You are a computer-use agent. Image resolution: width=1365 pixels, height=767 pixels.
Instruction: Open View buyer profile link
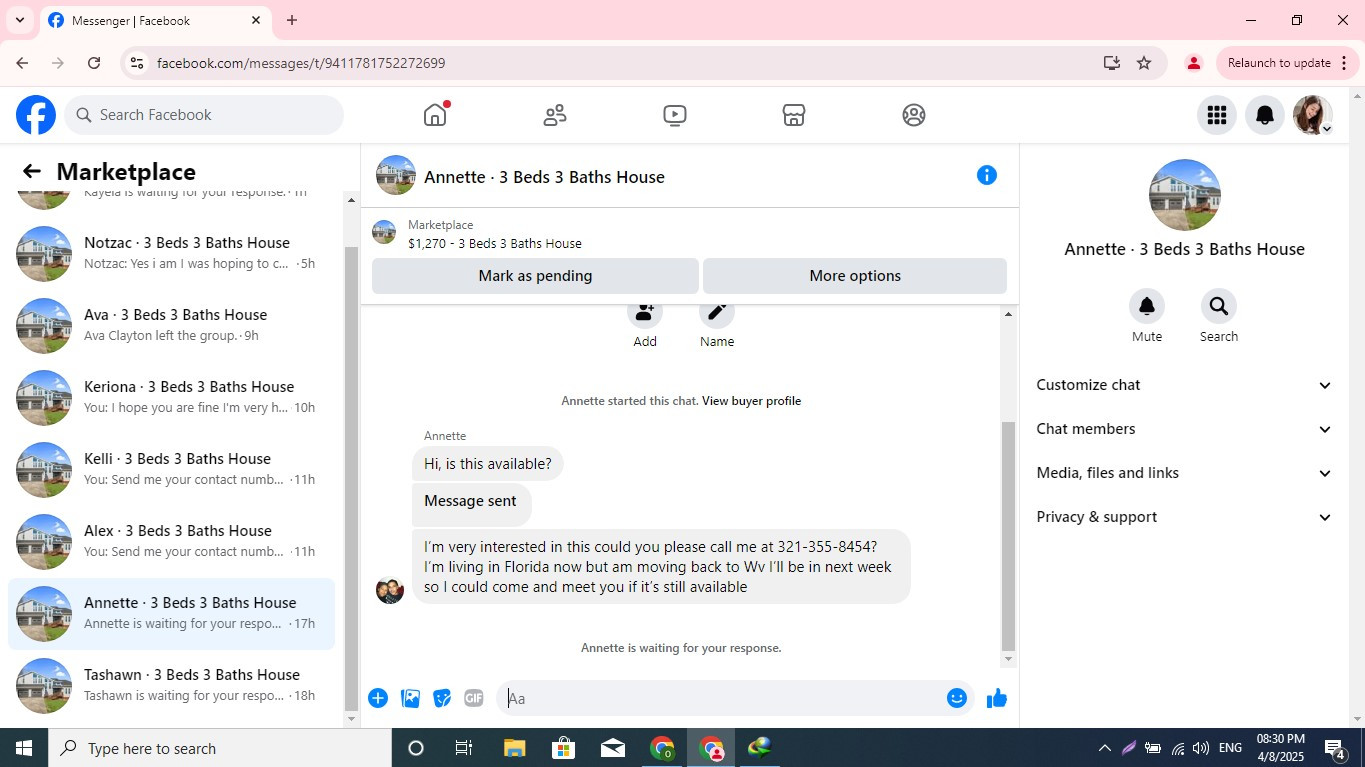tap(751, 401)
